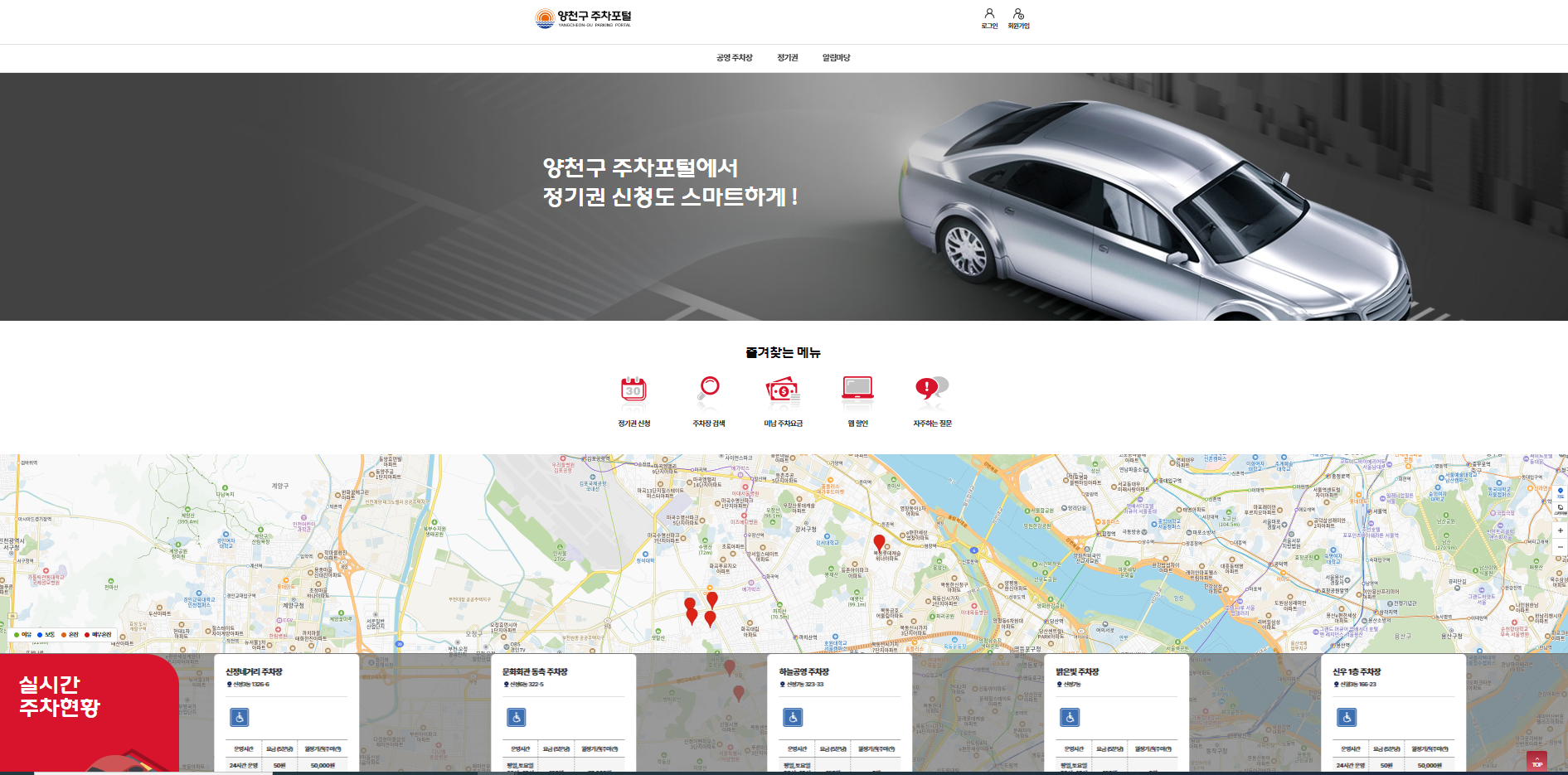1568x775 pixels.
Task: Click the red TOP scroll button
Action: click(1536, 762)
